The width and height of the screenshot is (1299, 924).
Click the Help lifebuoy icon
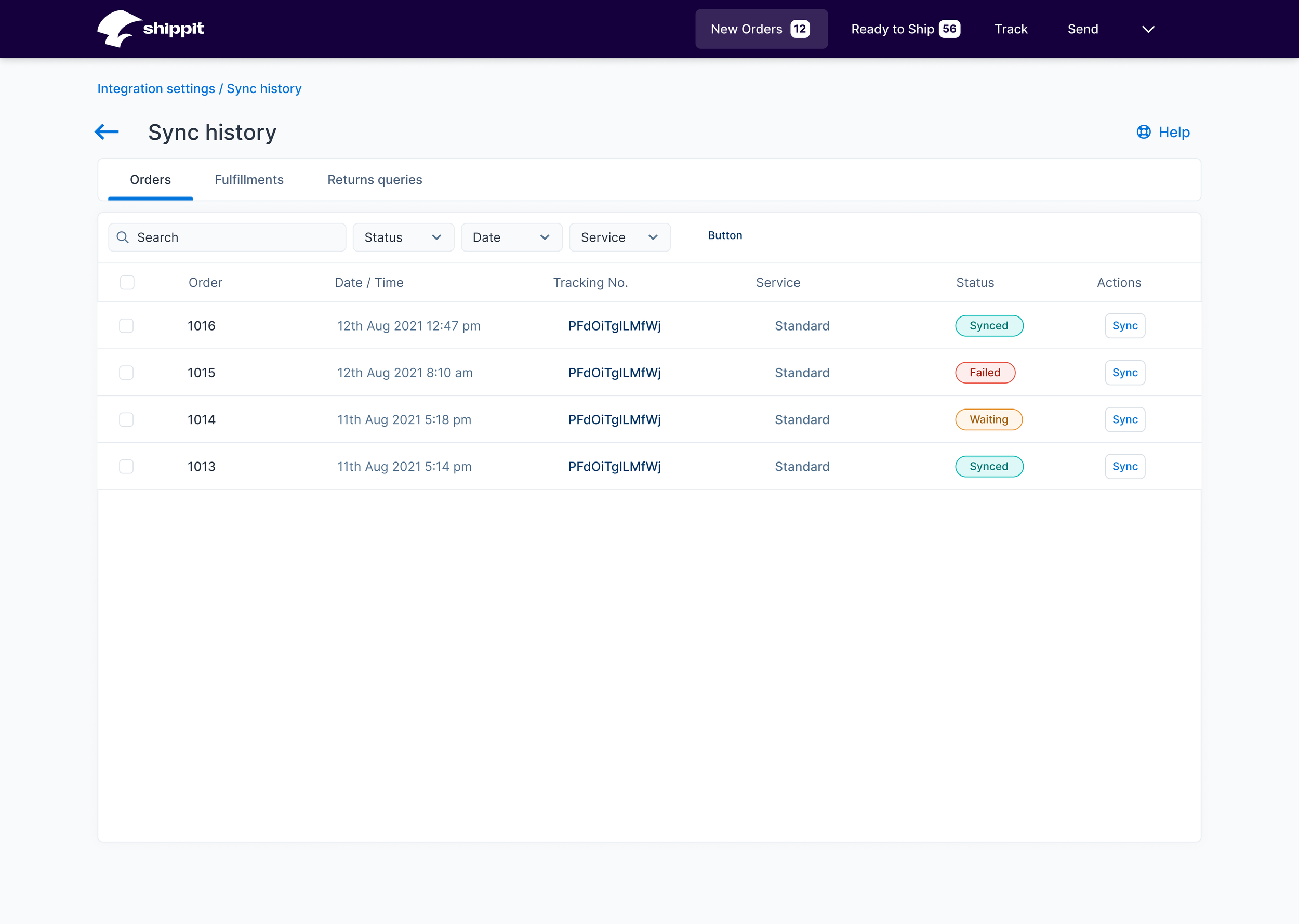[1143, 132]
